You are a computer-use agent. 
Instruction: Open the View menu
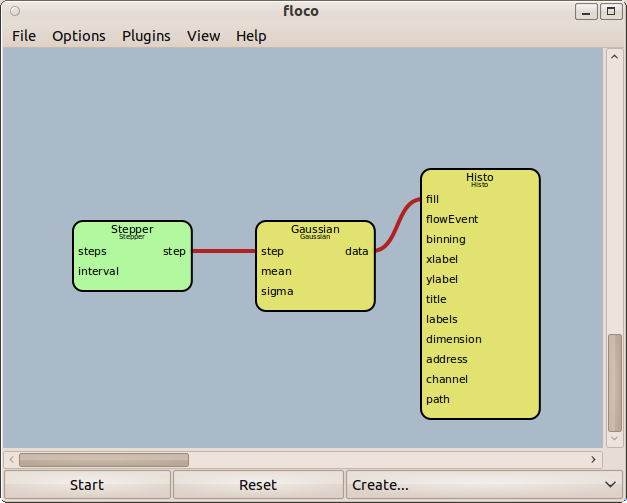pos(204,36)
